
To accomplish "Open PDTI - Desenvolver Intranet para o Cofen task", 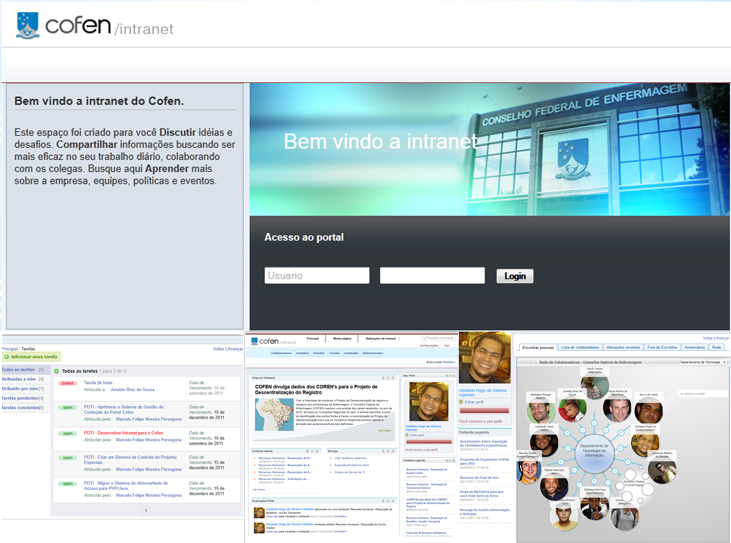I will pos(123,433).
